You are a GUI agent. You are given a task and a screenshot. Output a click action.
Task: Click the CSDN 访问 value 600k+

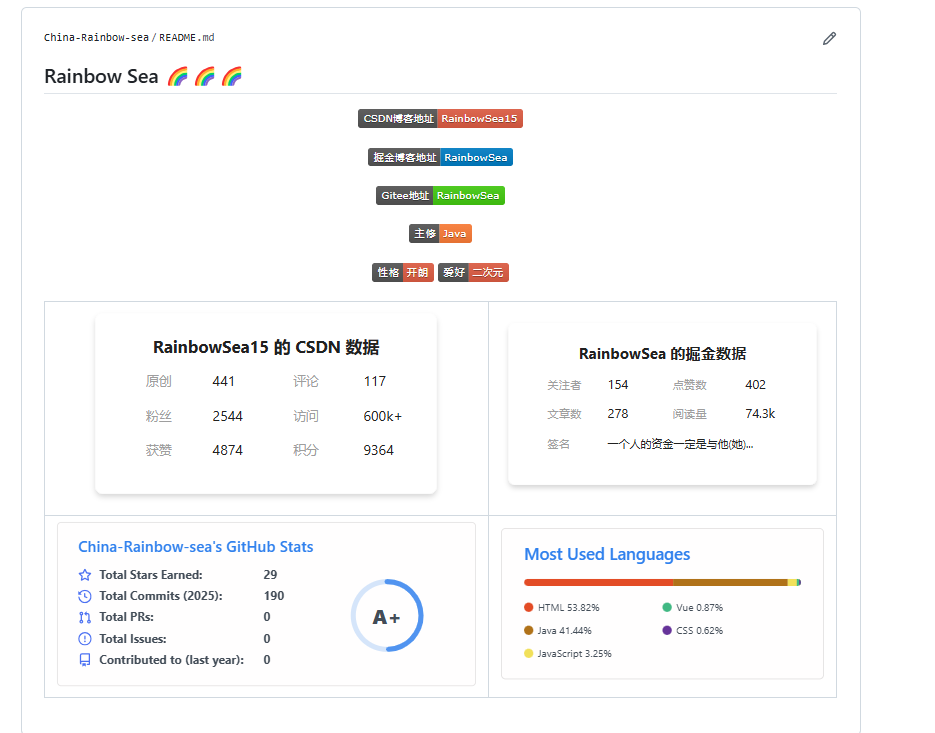pyautogui.click(x=383, y=416)
